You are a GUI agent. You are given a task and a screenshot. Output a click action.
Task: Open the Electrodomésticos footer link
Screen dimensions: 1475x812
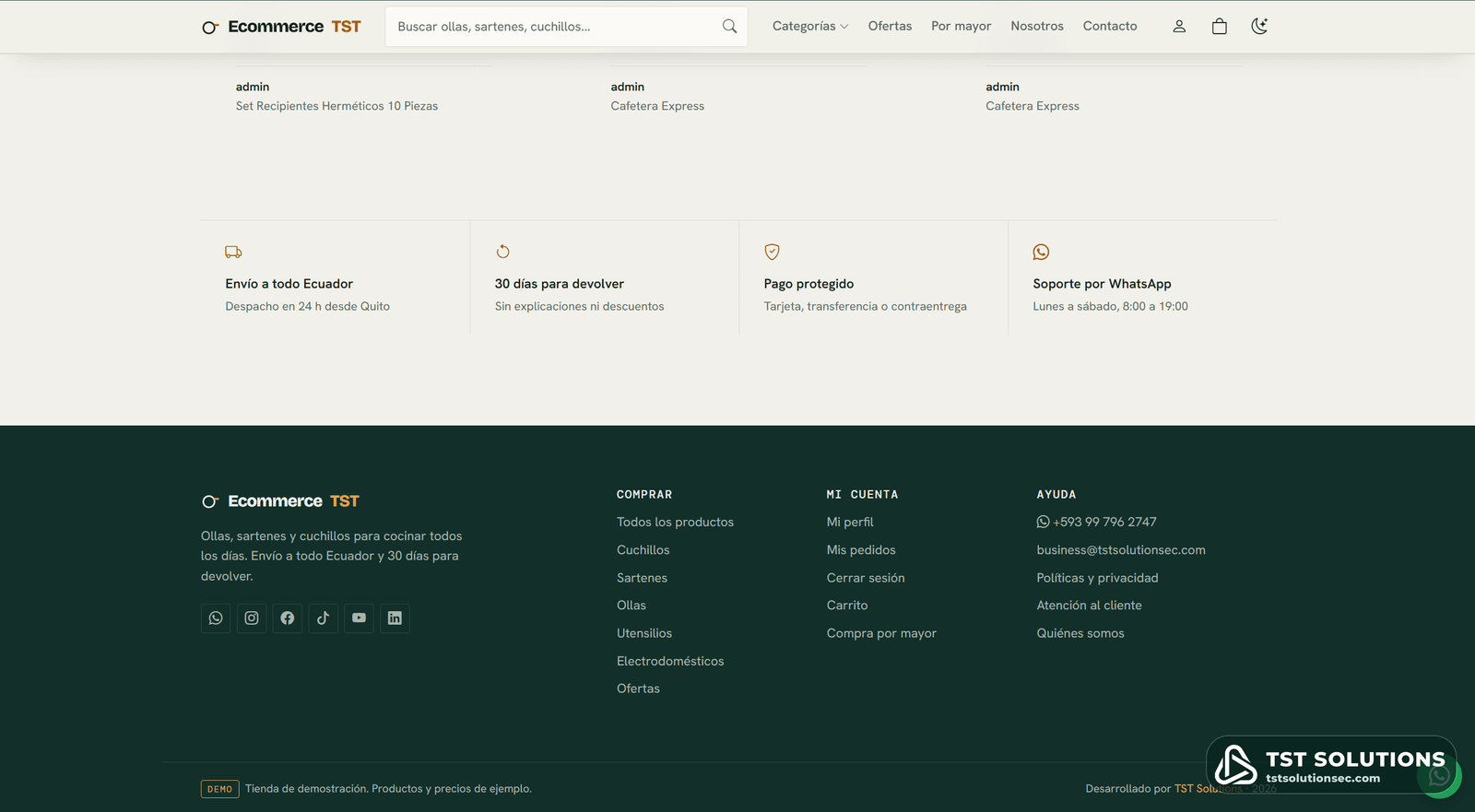670,661
